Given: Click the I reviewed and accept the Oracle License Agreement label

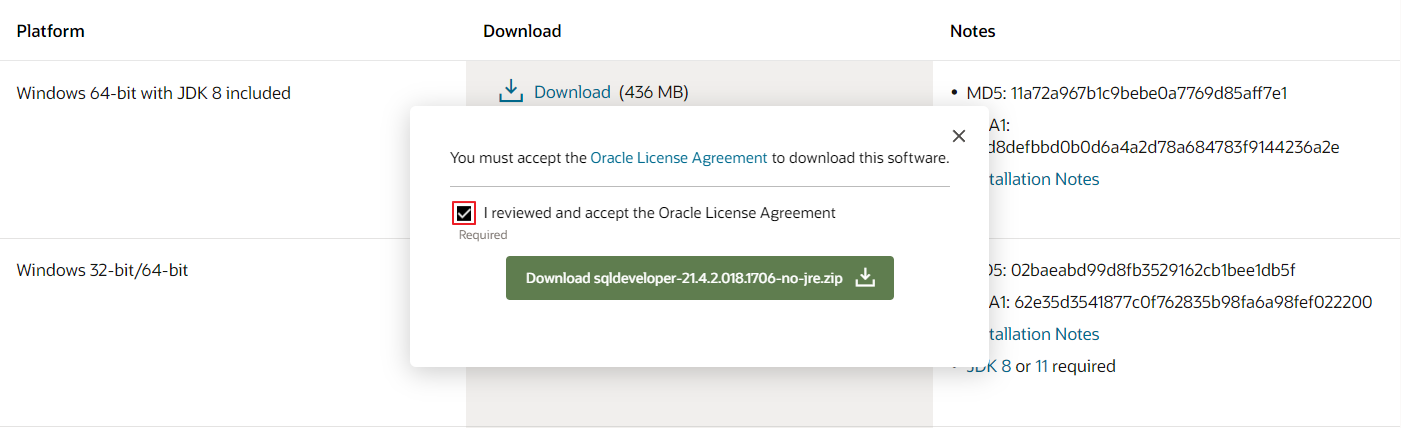Looking at the screenshot, I should (x=660, y=213).
